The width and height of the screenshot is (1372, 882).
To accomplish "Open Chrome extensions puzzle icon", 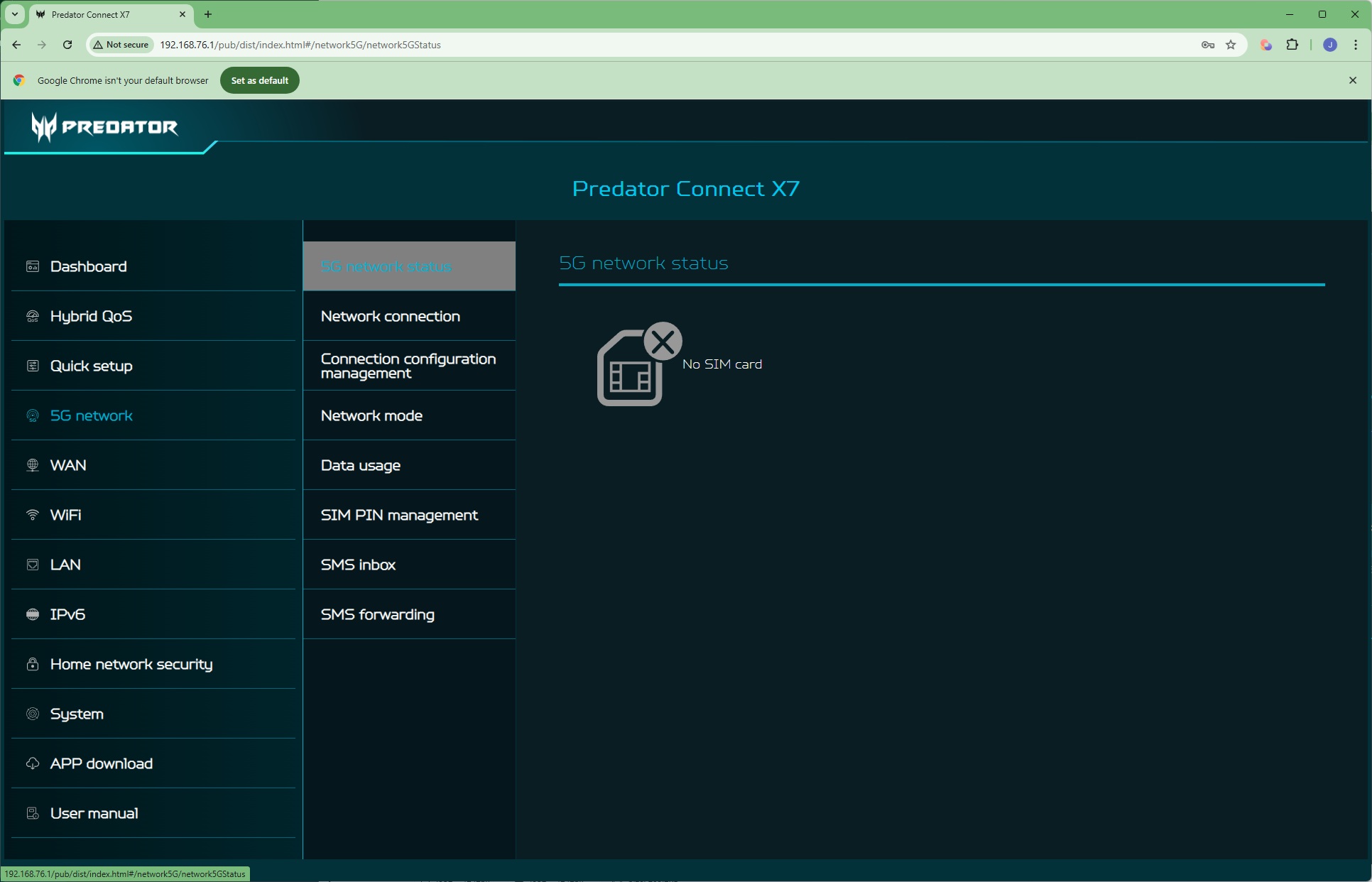I will (1292, 45).
